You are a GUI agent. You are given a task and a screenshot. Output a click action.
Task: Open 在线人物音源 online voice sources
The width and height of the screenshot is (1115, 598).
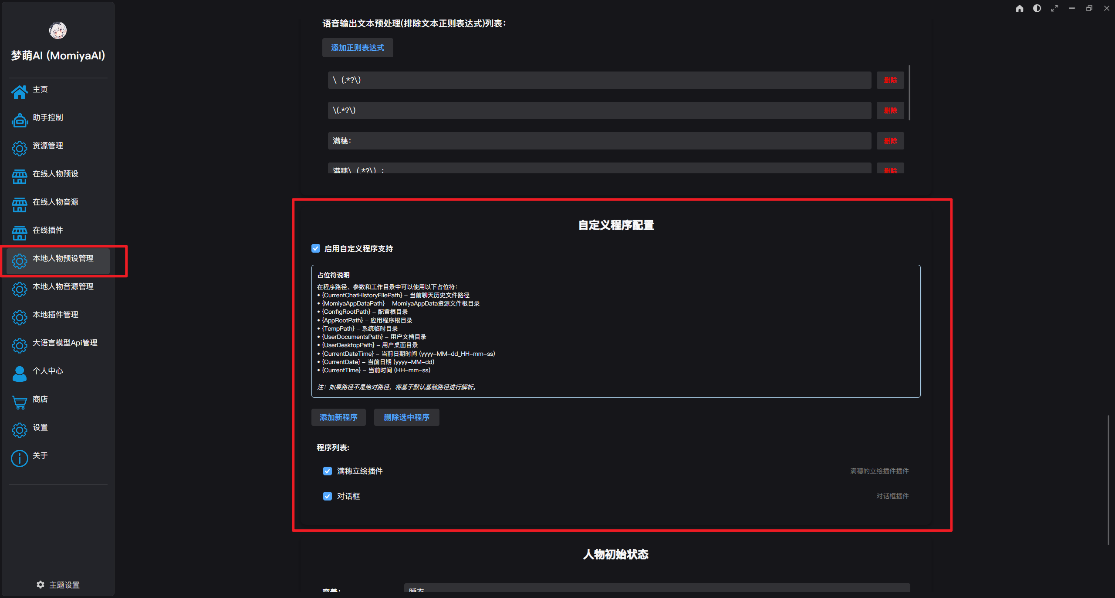point(55,201)
